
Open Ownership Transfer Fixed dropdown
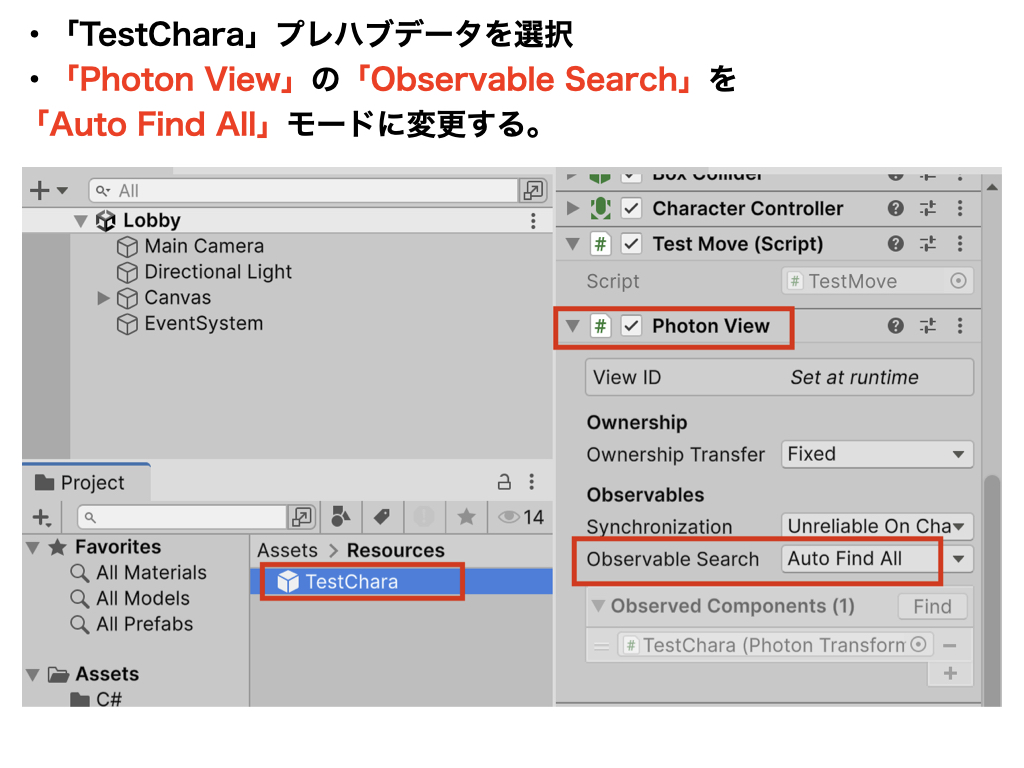tap(877, 454)
